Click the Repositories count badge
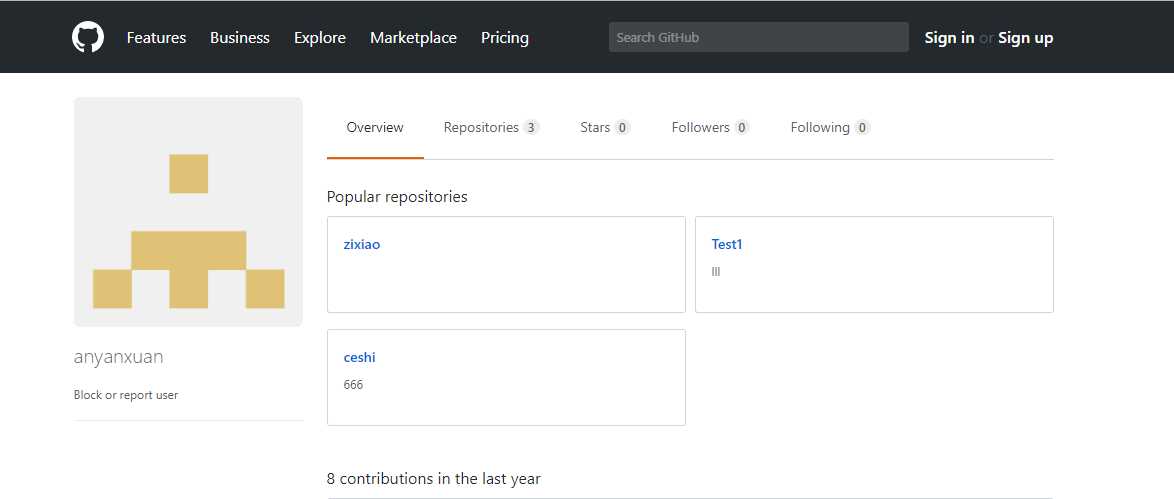The height and width of the screenshot is (499, 1174). pyautogui.click(x=531, y=128)
